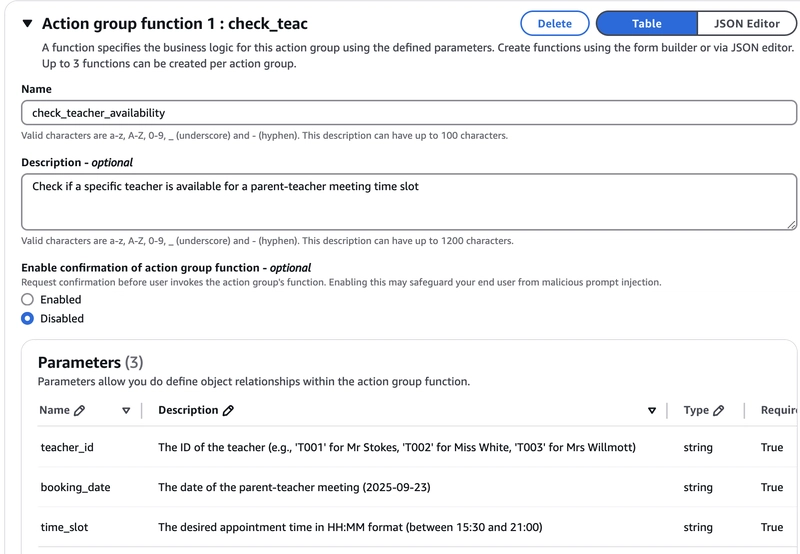Click the function Name input field
The height and width of the screenshot is (554, 800).
[x=409, y=113]
